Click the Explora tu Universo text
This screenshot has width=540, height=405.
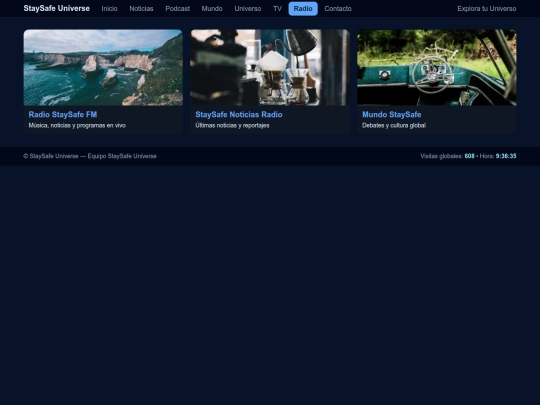[486, 9]
